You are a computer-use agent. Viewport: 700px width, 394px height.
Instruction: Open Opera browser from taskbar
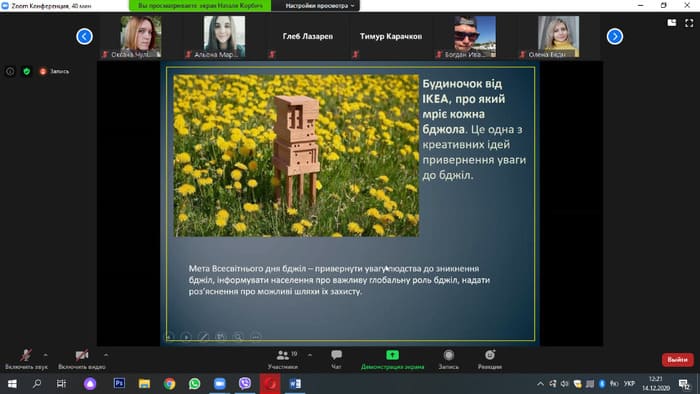(x=270, y=383)
